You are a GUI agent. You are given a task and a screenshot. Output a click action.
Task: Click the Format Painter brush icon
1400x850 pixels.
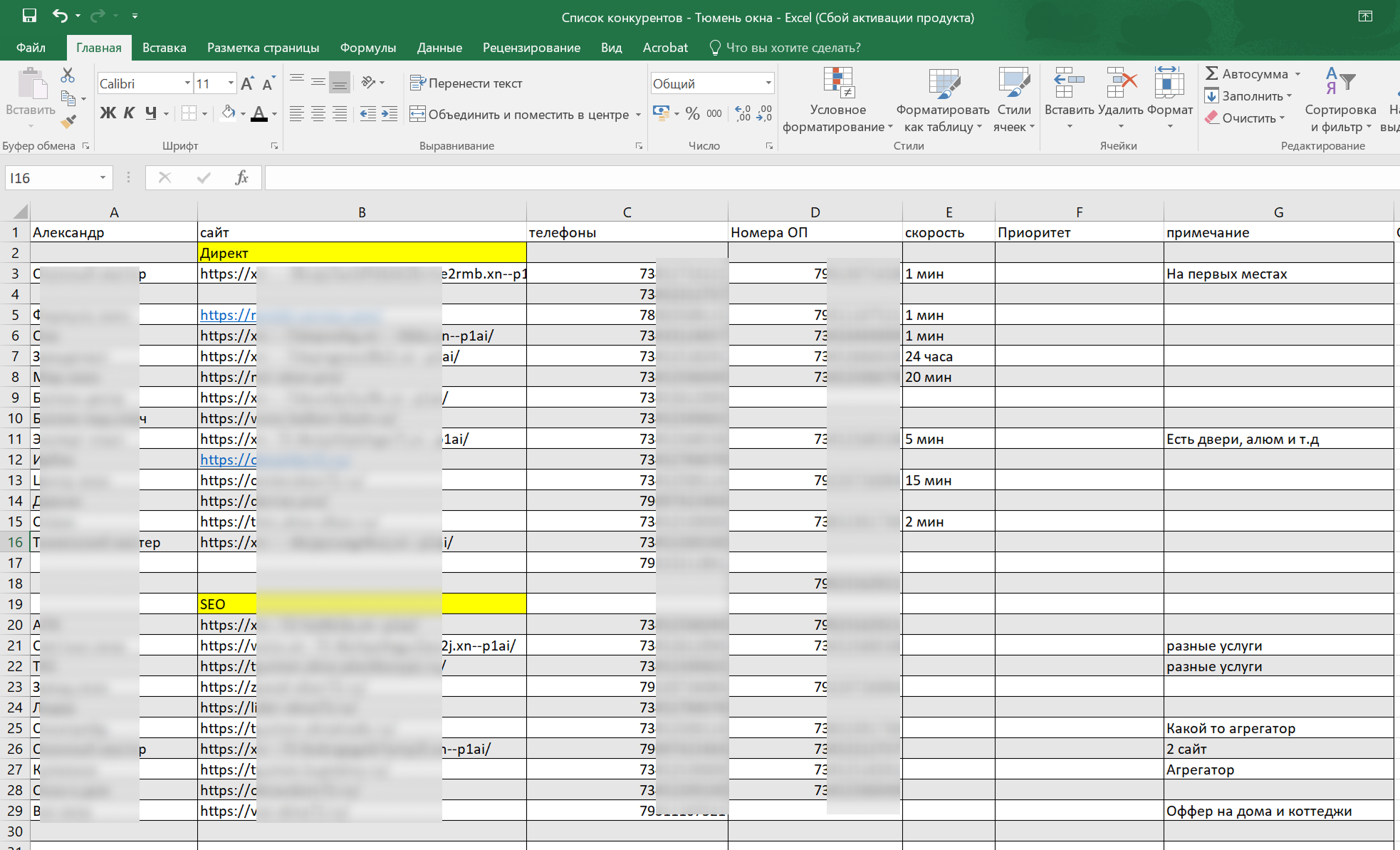point(68,122)
